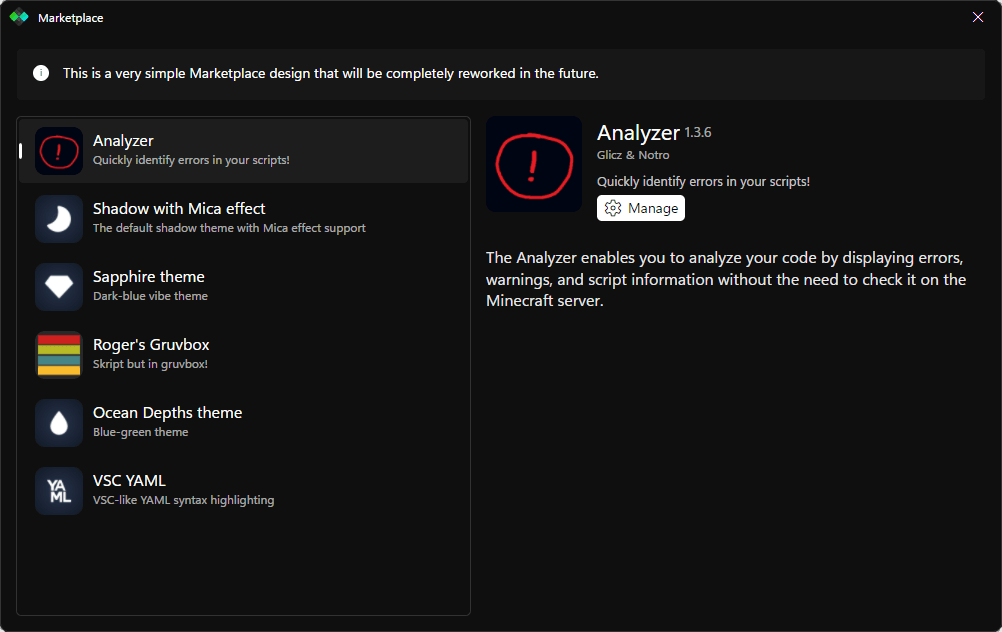This screenshot has width=1002, height=632.
Task: Click the green app logo in title bar
Action: point(19,17)
